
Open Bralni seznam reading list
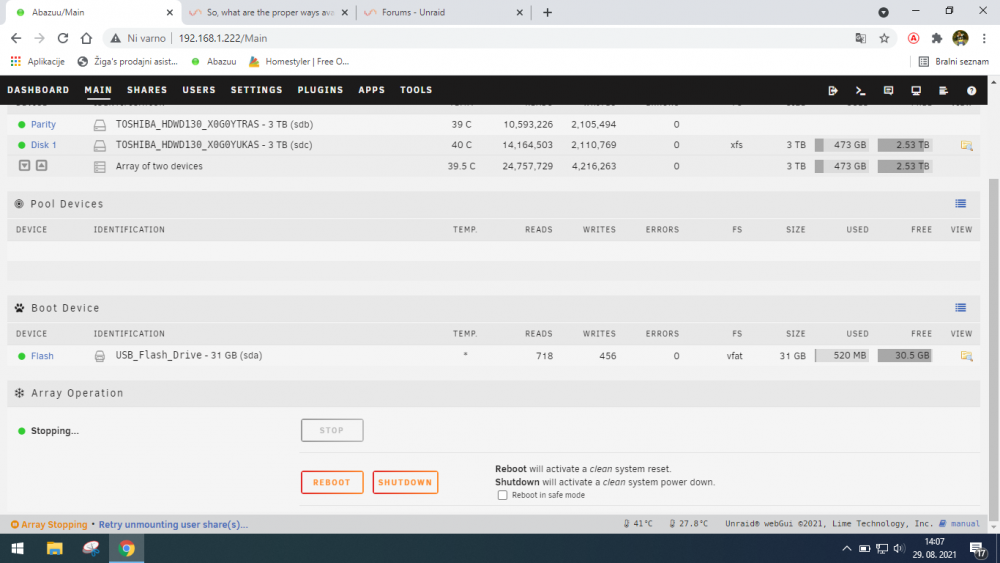[x=953, y=62]
